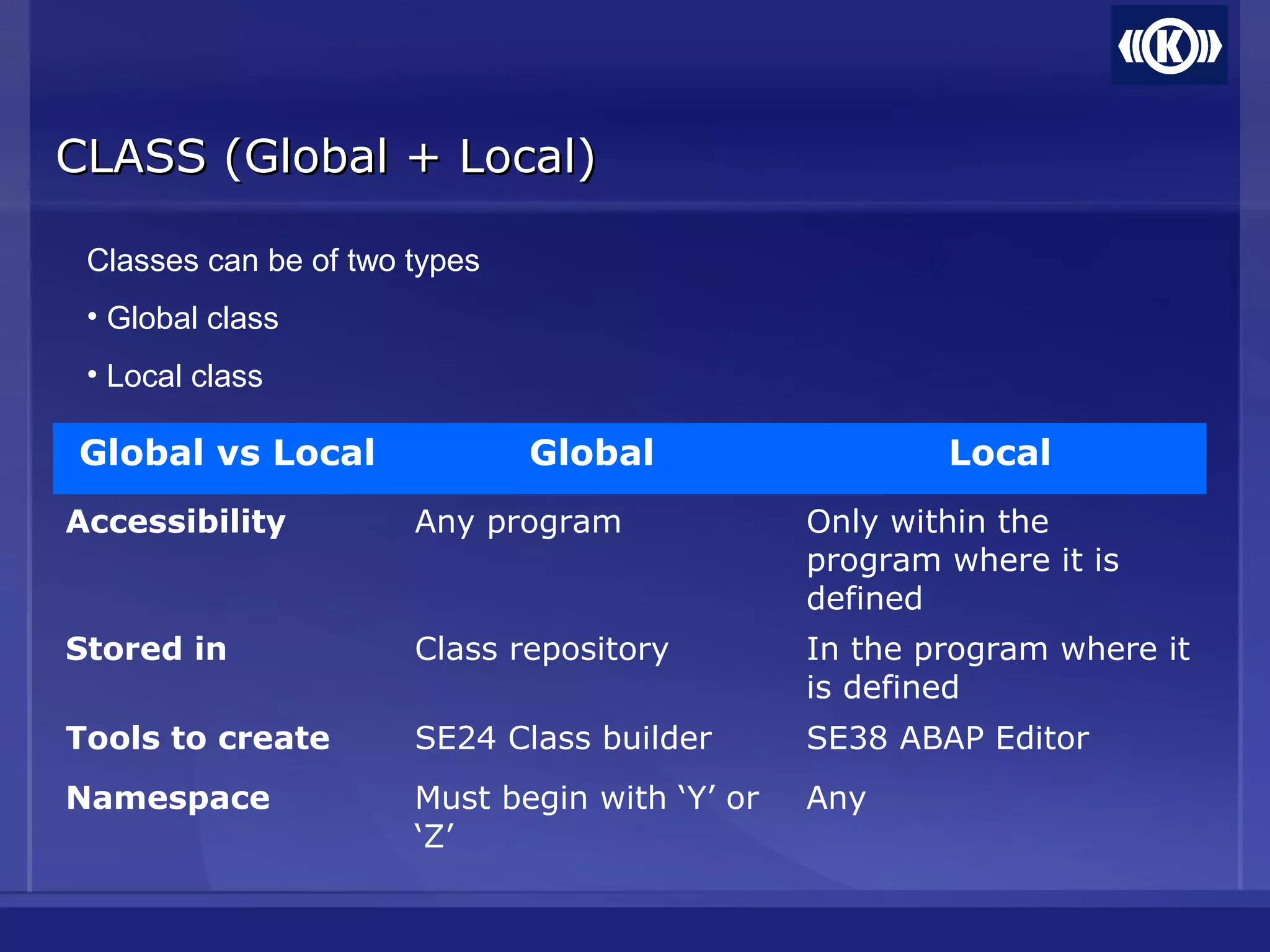
Task: Click the Namespace row label
Action: click(168, 798)
